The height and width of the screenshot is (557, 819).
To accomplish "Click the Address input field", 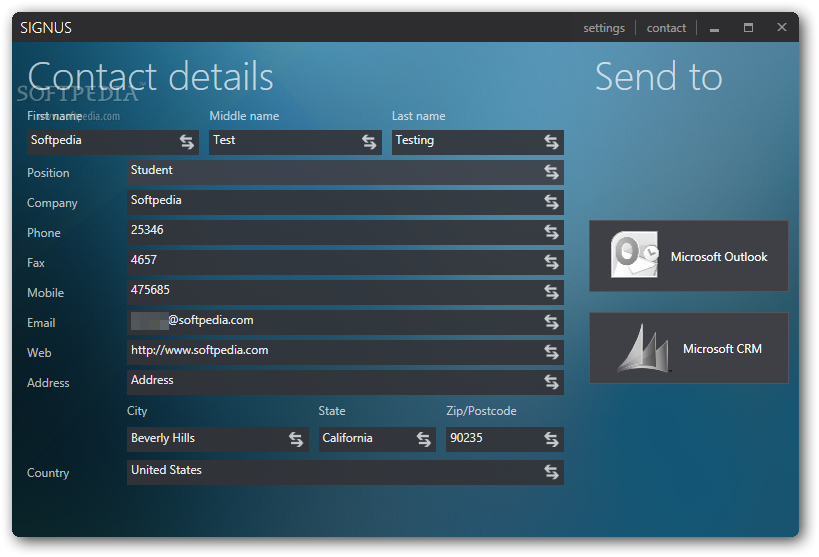I will pos(345,382).
